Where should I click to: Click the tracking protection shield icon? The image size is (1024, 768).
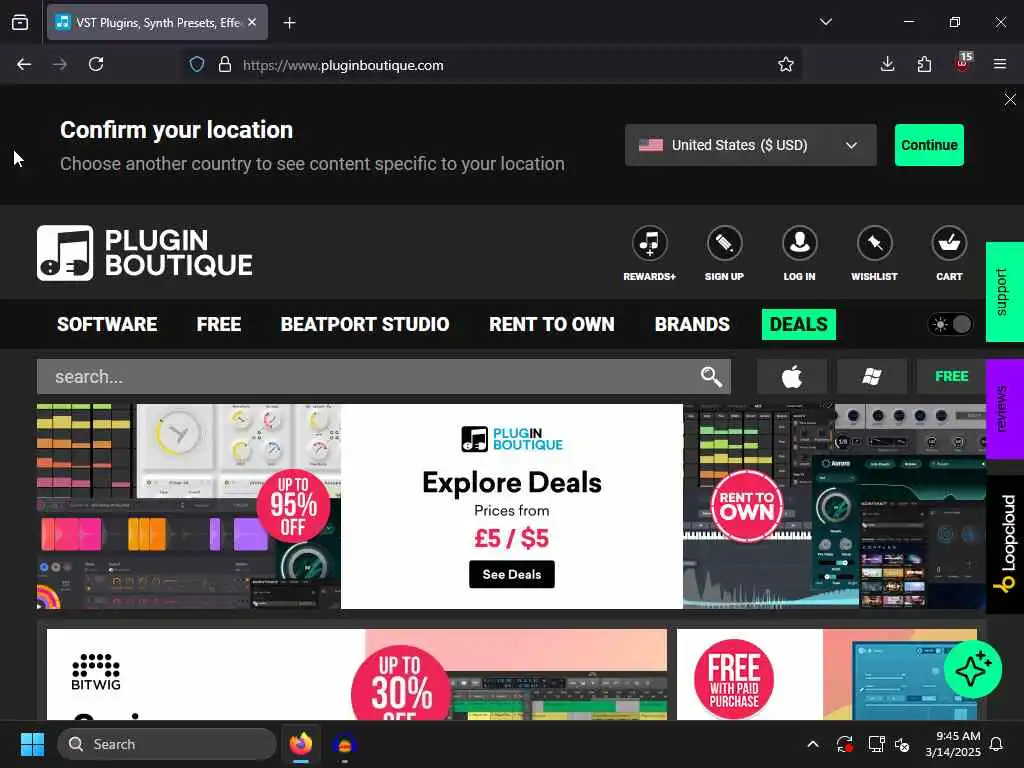click(197, 65)
